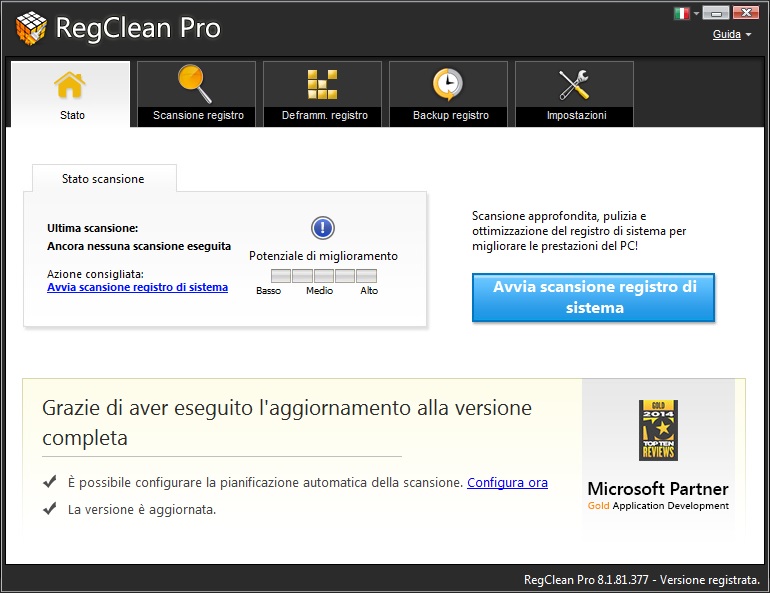Click the 'Scansione approfondita, pulizia' description text

point(579,231)
